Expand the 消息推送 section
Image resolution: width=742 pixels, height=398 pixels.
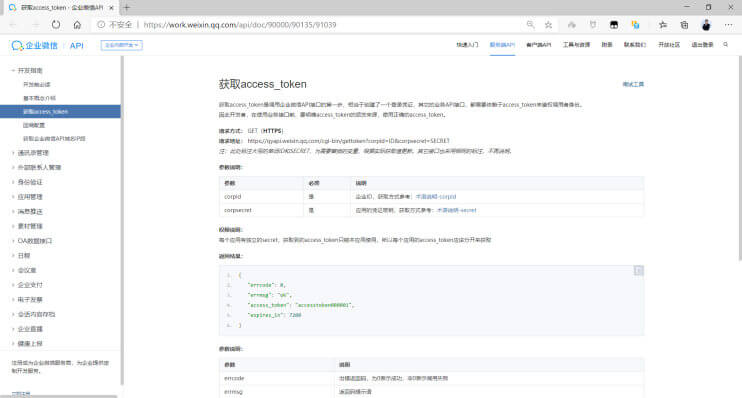pyautogui.click(x=13, y=212)
